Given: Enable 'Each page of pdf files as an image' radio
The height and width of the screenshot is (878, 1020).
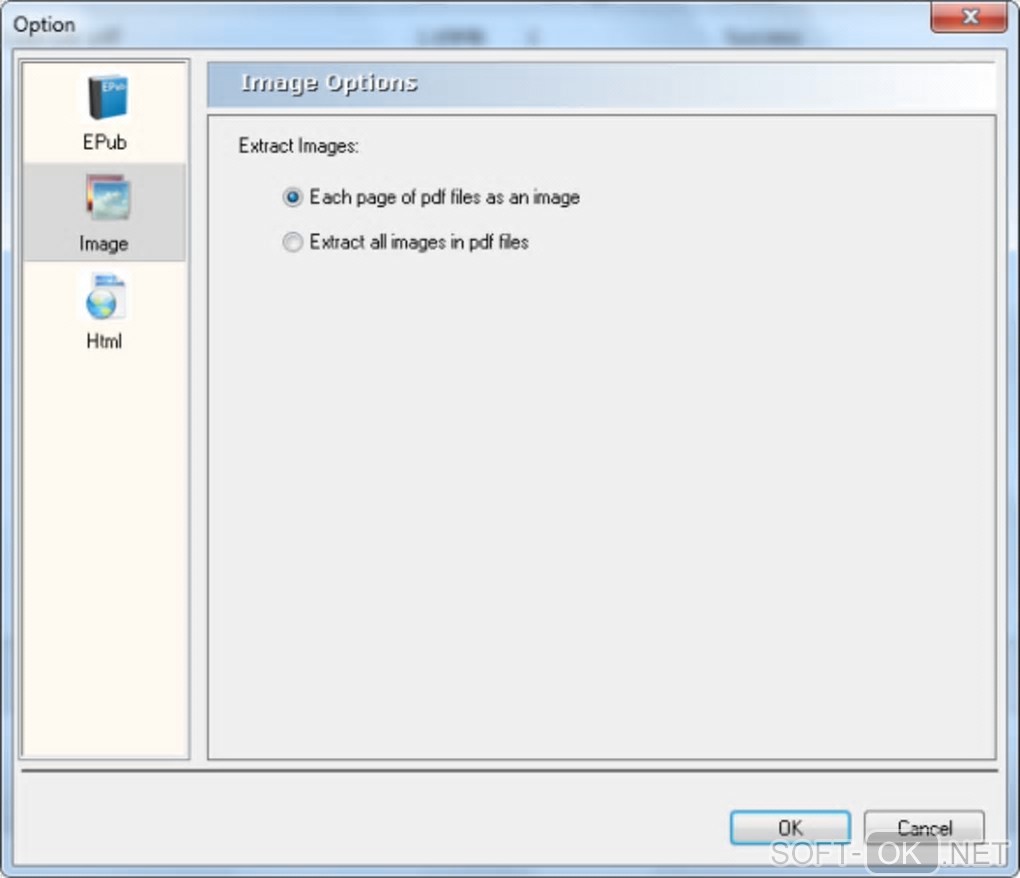Looking at the screenshot, I should [293, 197].
